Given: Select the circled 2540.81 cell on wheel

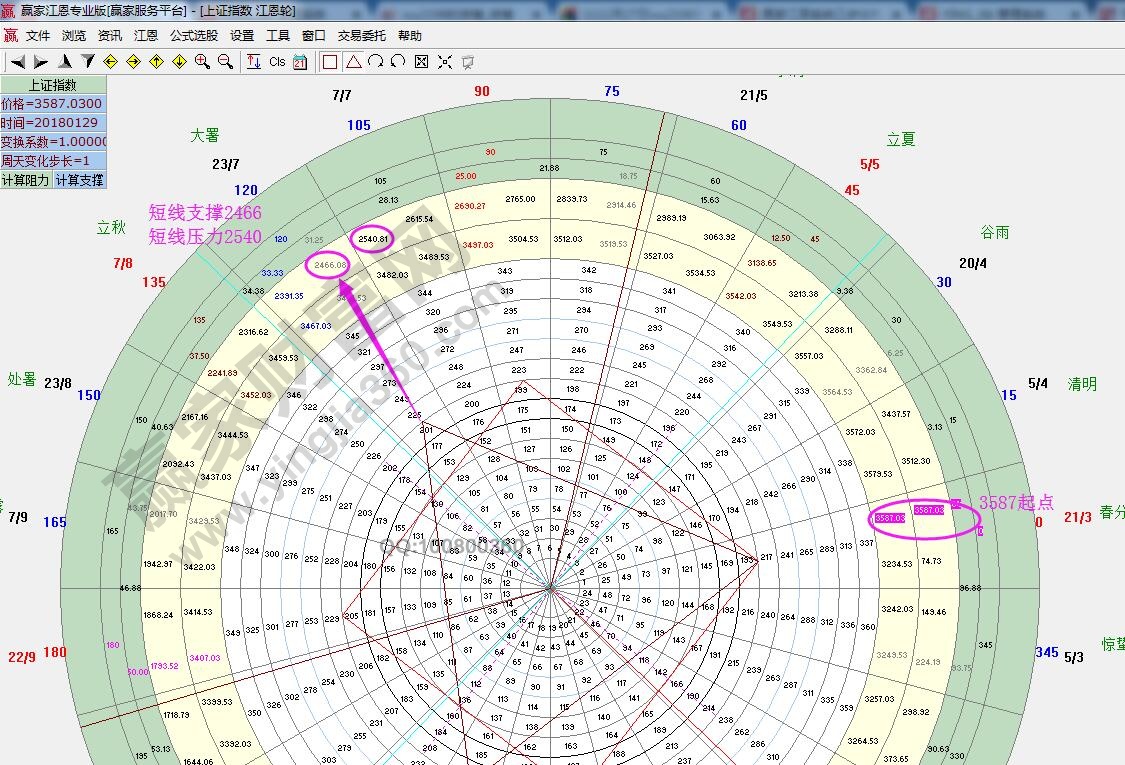Looking at the screenshot, I should pos(372,239).
